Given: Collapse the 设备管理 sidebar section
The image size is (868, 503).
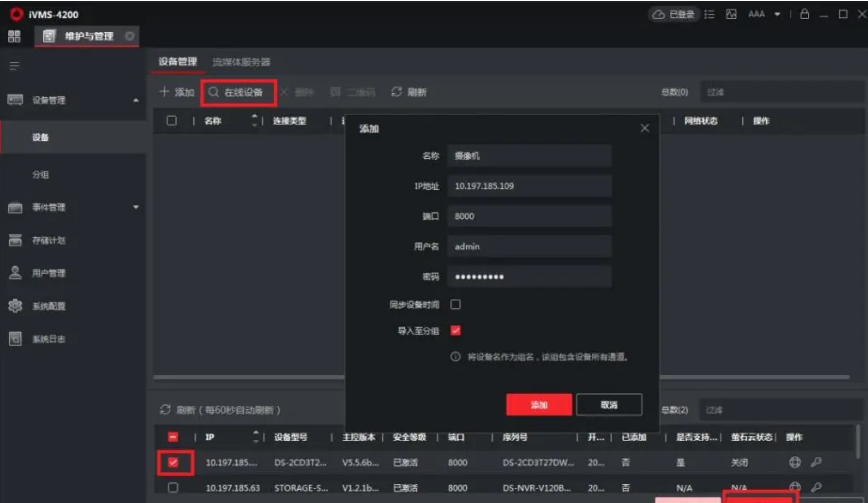Looking at the screenshot, I should (x=136, y=100).
